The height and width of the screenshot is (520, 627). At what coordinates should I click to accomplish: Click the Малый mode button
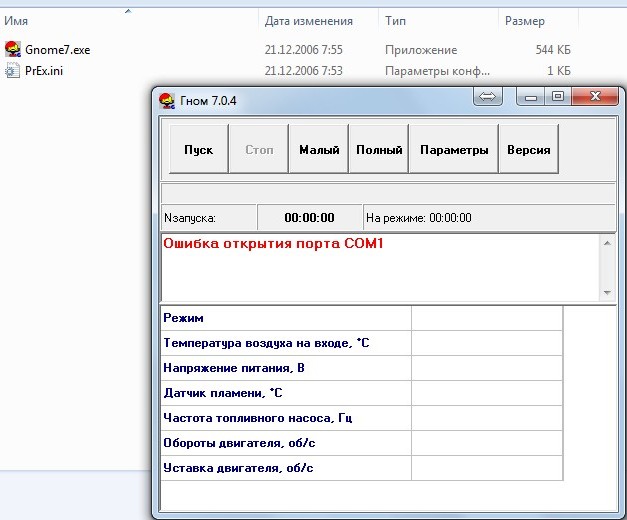click(x=319, y=149)
